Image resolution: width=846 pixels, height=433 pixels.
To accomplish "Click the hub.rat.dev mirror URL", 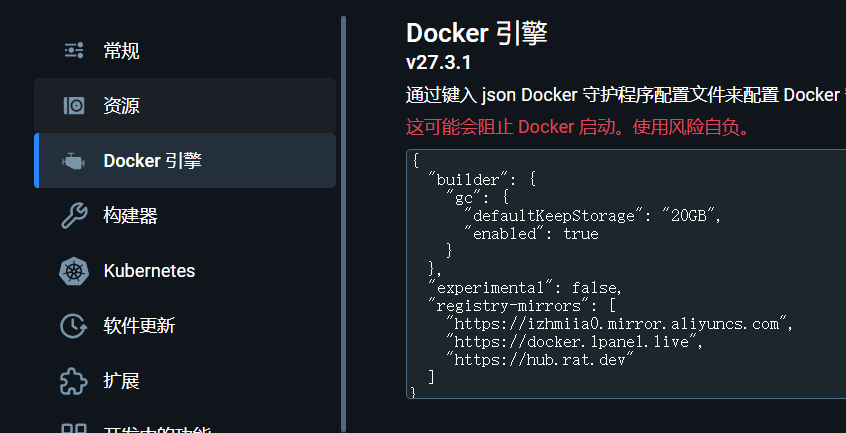I will pos(540,359).
